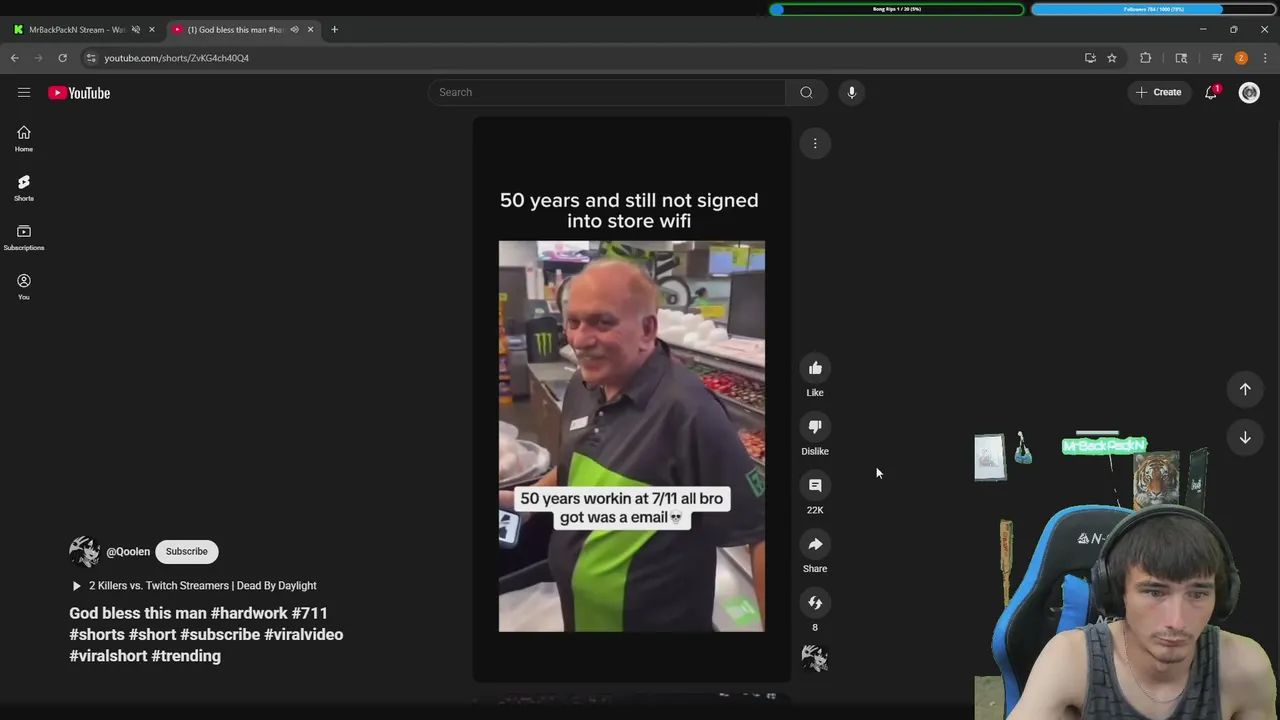This screenshot has height=720, width=1280.
Task: Click the Create button
Action: pos(1159,92)
